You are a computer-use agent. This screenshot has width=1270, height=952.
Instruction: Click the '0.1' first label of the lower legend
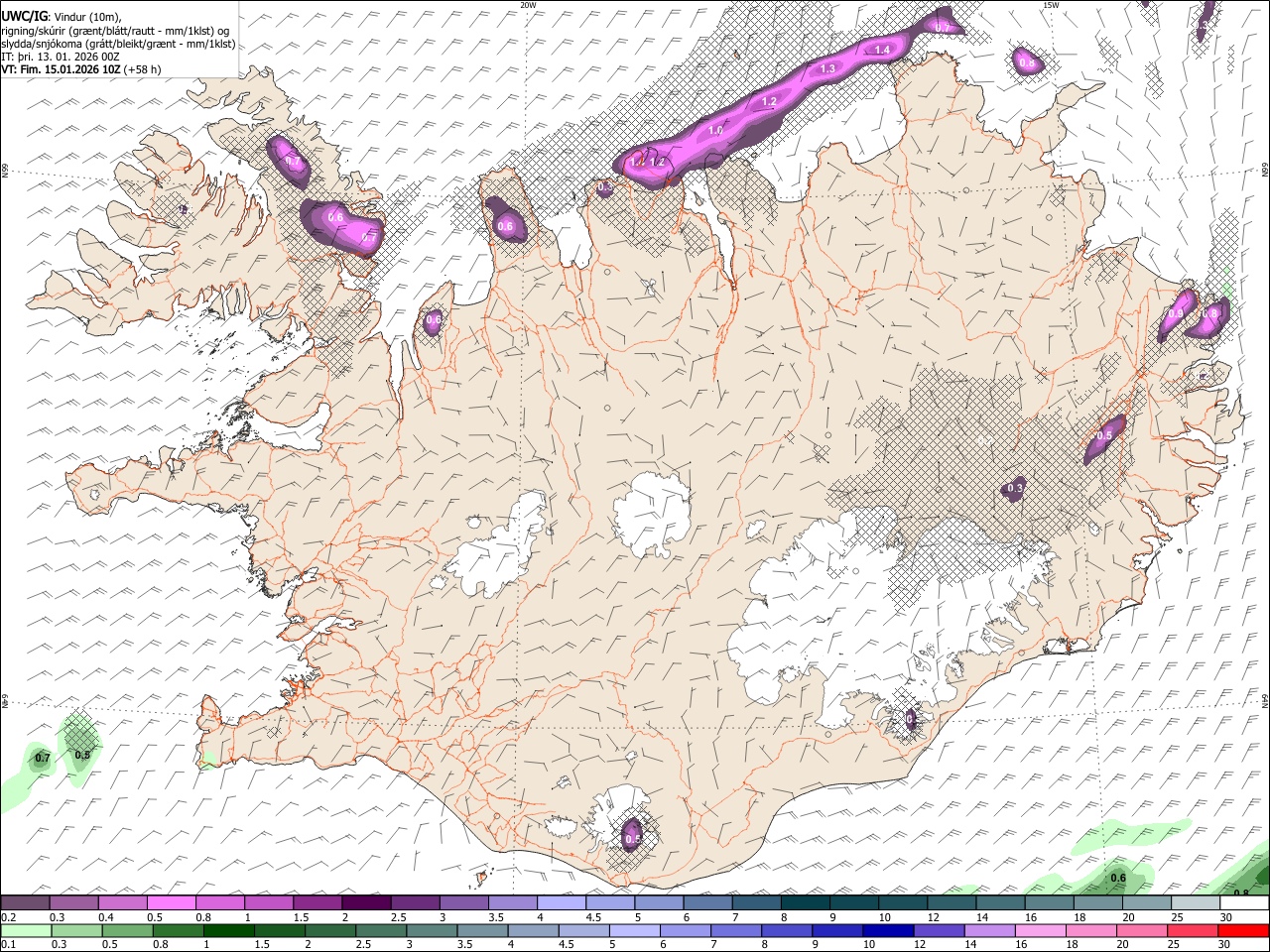click(x=8, y=945)
